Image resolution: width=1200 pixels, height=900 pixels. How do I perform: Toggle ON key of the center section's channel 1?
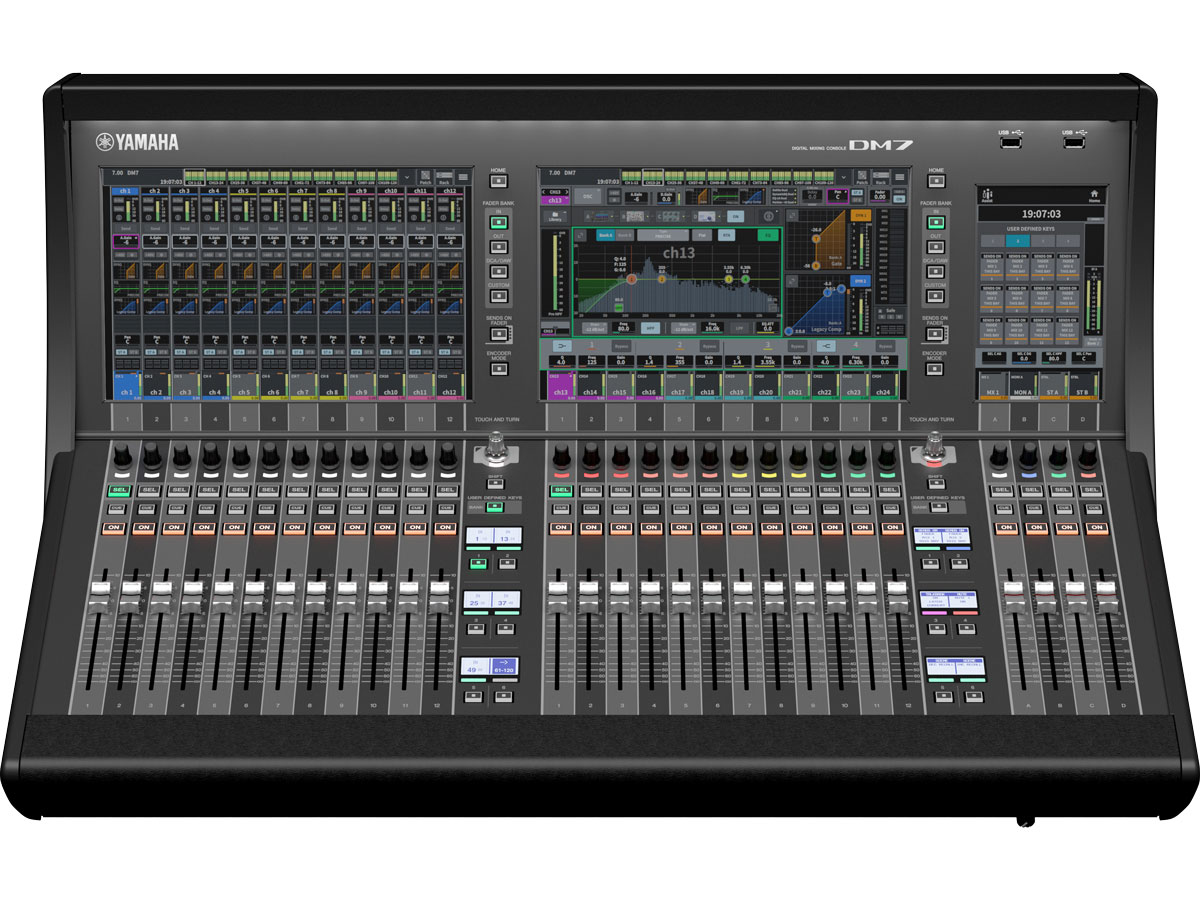(561, 528)
